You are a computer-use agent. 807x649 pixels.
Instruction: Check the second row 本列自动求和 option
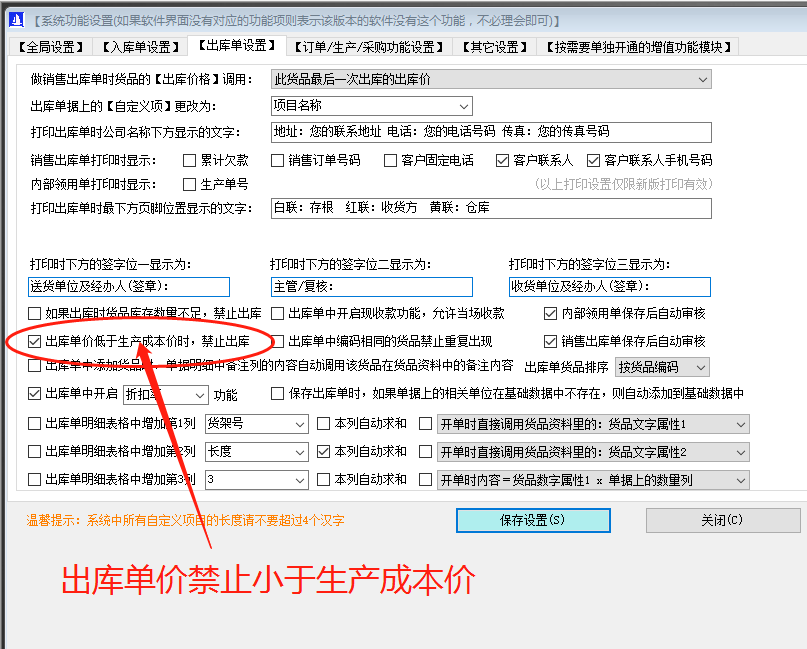322,451
